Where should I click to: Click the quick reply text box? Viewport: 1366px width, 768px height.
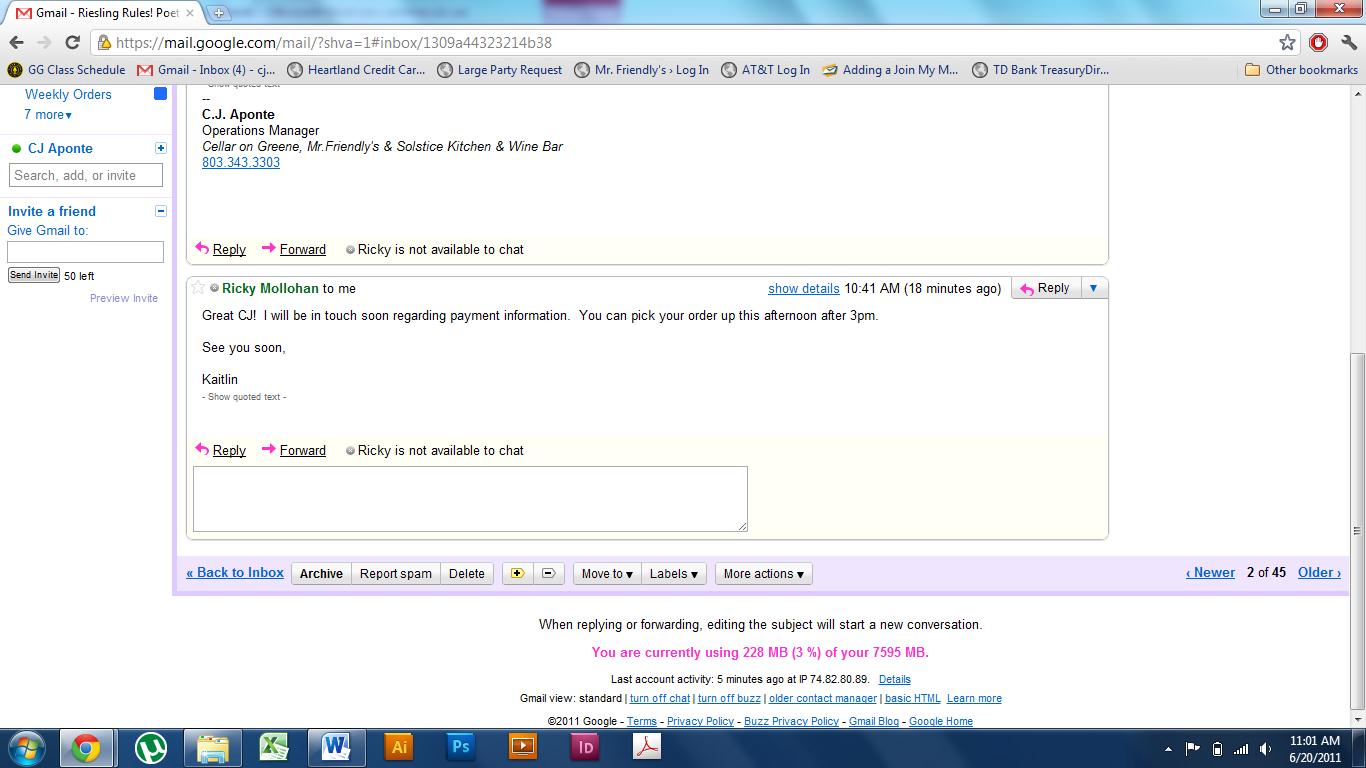pos(470,498)
